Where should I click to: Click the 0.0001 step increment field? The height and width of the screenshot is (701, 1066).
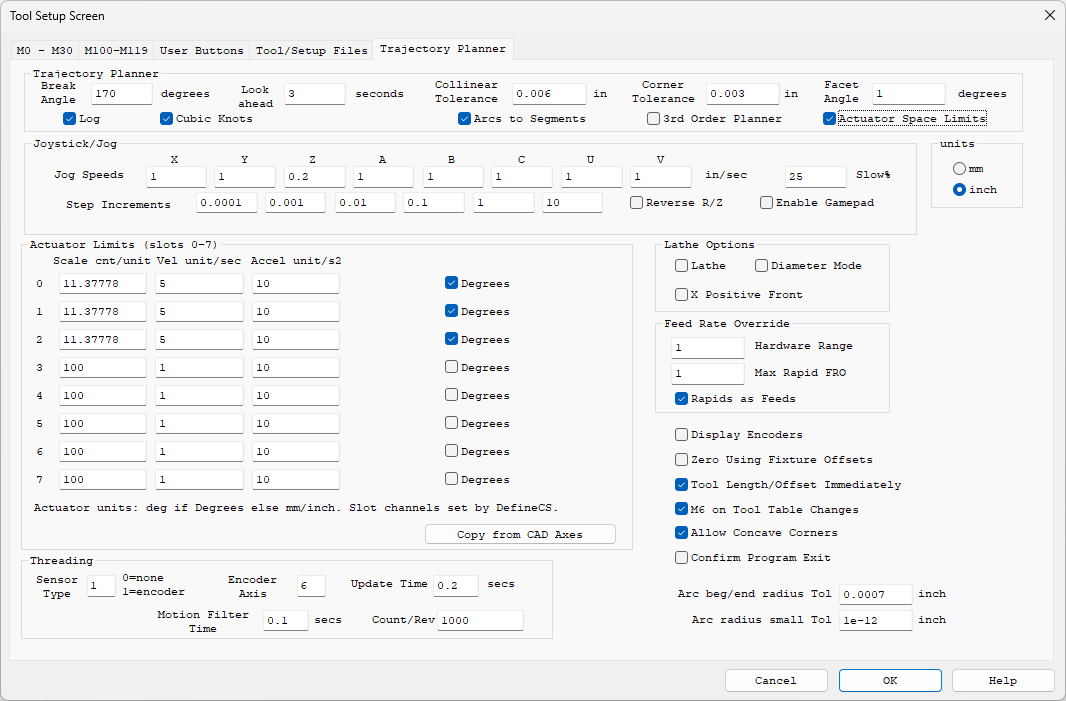[227, 203]
